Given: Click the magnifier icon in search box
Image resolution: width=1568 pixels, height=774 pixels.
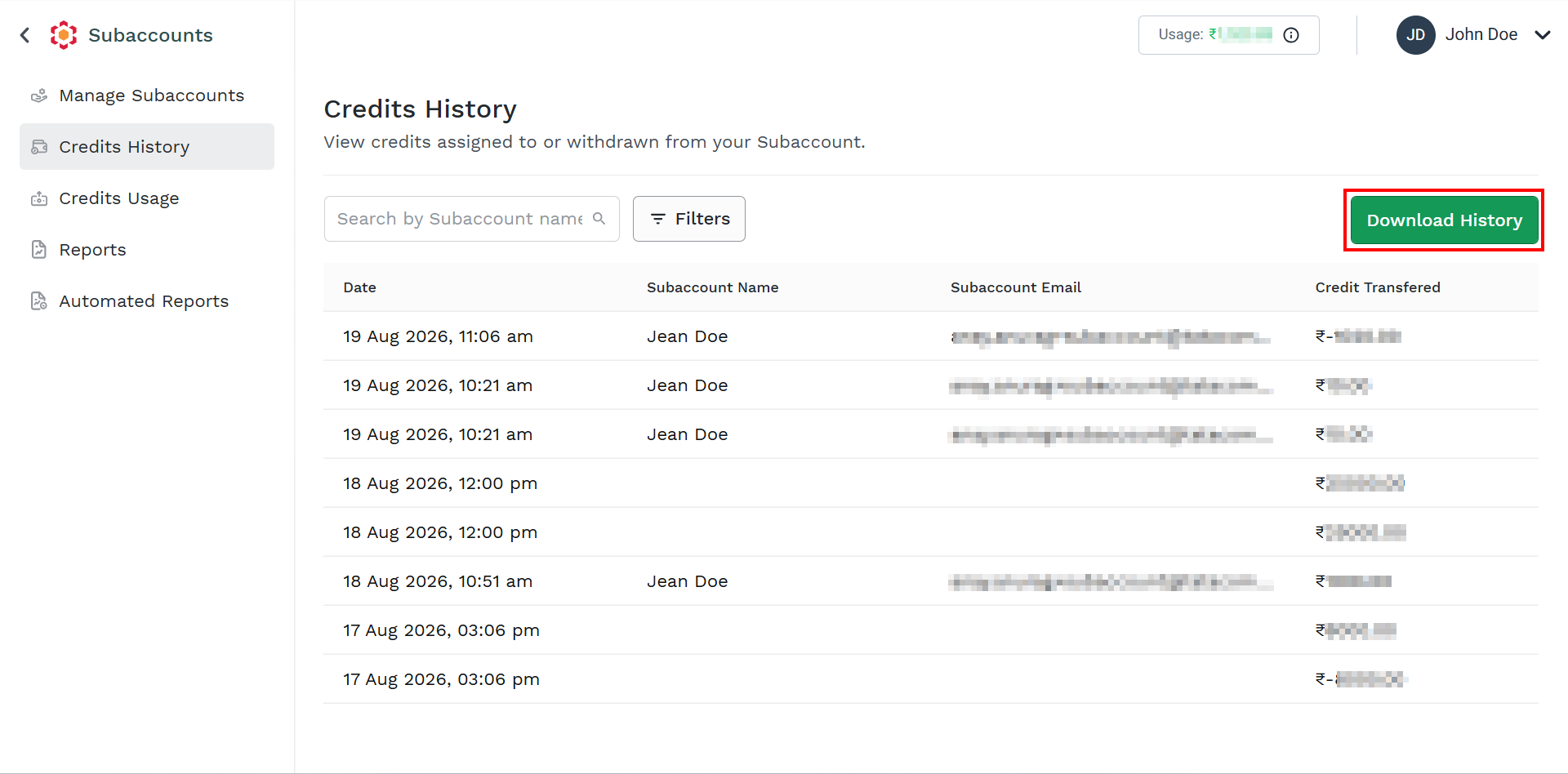Looking at the screenshot, I should click(x=599, y=219).
